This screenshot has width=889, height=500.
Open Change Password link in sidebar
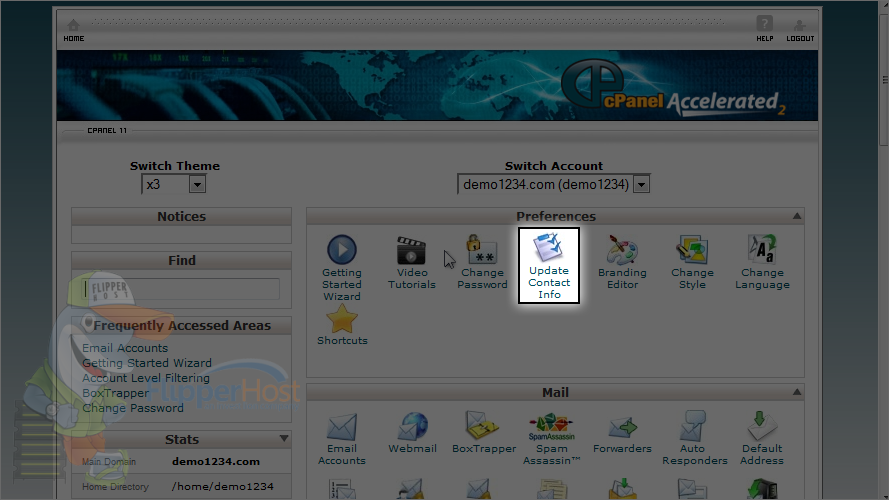133,408
